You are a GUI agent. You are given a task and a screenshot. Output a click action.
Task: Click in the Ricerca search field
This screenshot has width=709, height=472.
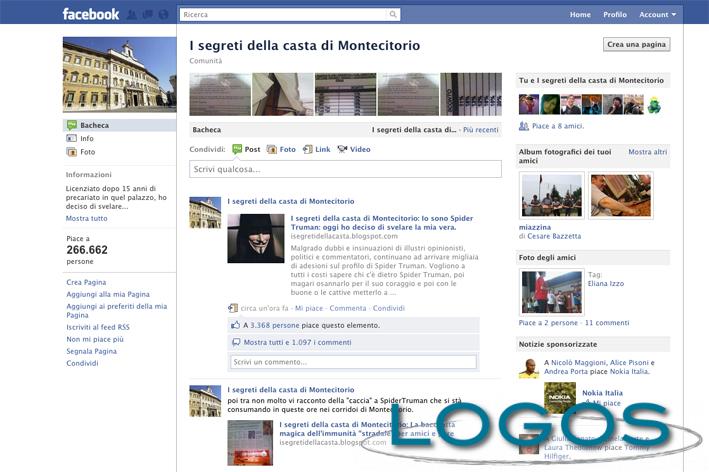click(284, 14)
